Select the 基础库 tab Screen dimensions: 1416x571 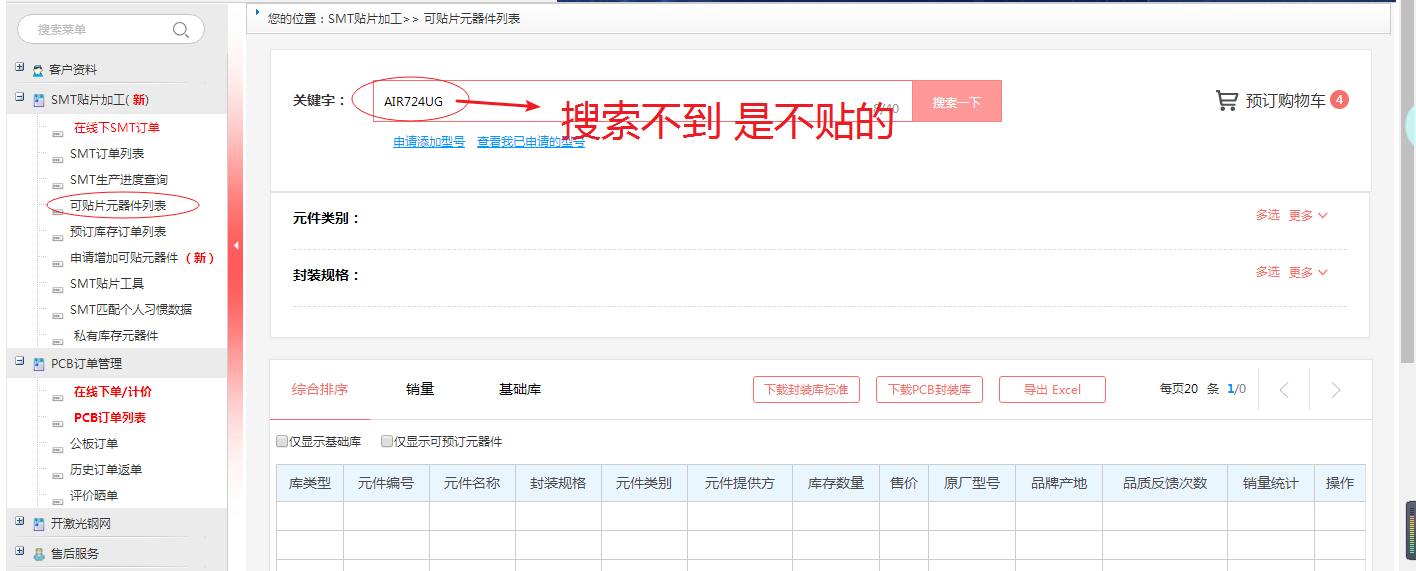pyautogui.click(x=520, y=390)
